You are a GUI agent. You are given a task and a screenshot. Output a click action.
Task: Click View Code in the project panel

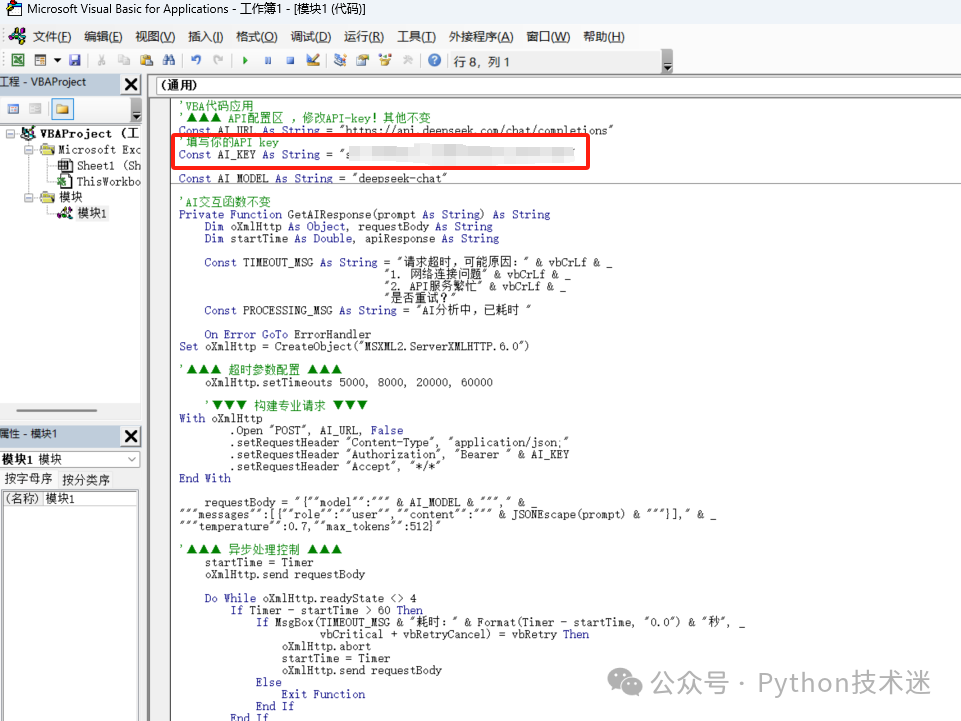click(13, 109)
